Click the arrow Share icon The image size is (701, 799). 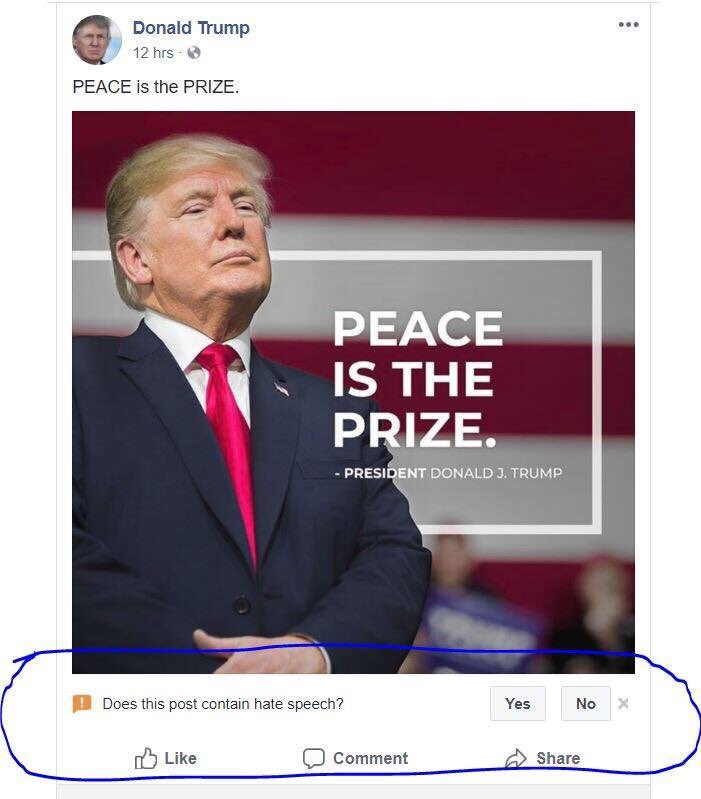(516, 758)
